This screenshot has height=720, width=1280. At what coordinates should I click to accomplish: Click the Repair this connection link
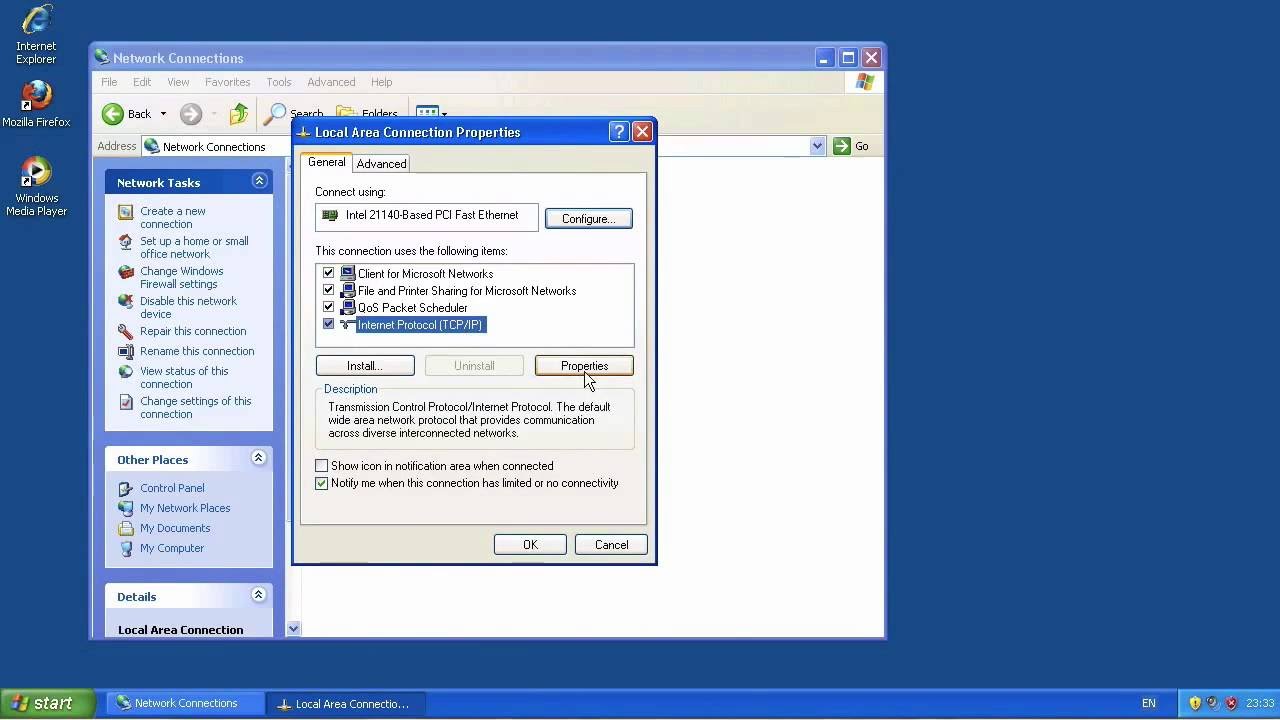coord(193,331)
